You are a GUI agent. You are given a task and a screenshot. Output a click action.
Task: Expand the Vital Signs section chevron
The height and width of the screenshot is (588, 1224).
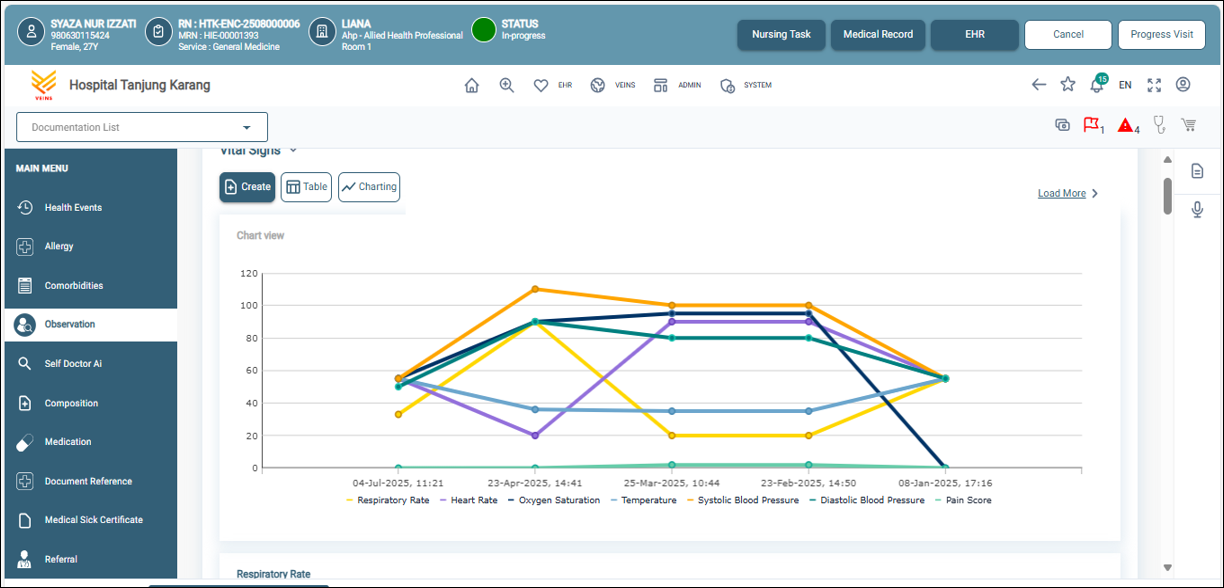[293, 151]
